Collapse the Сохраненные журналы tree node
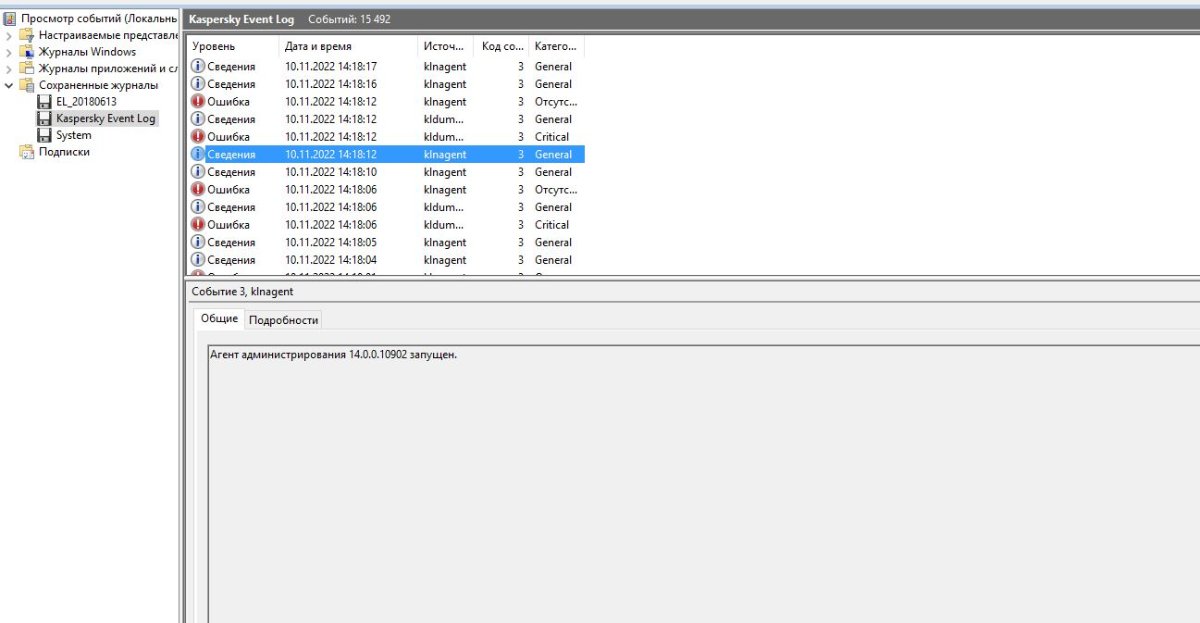This screenshot has width=1200, height=623. click(x=9, y=85)
